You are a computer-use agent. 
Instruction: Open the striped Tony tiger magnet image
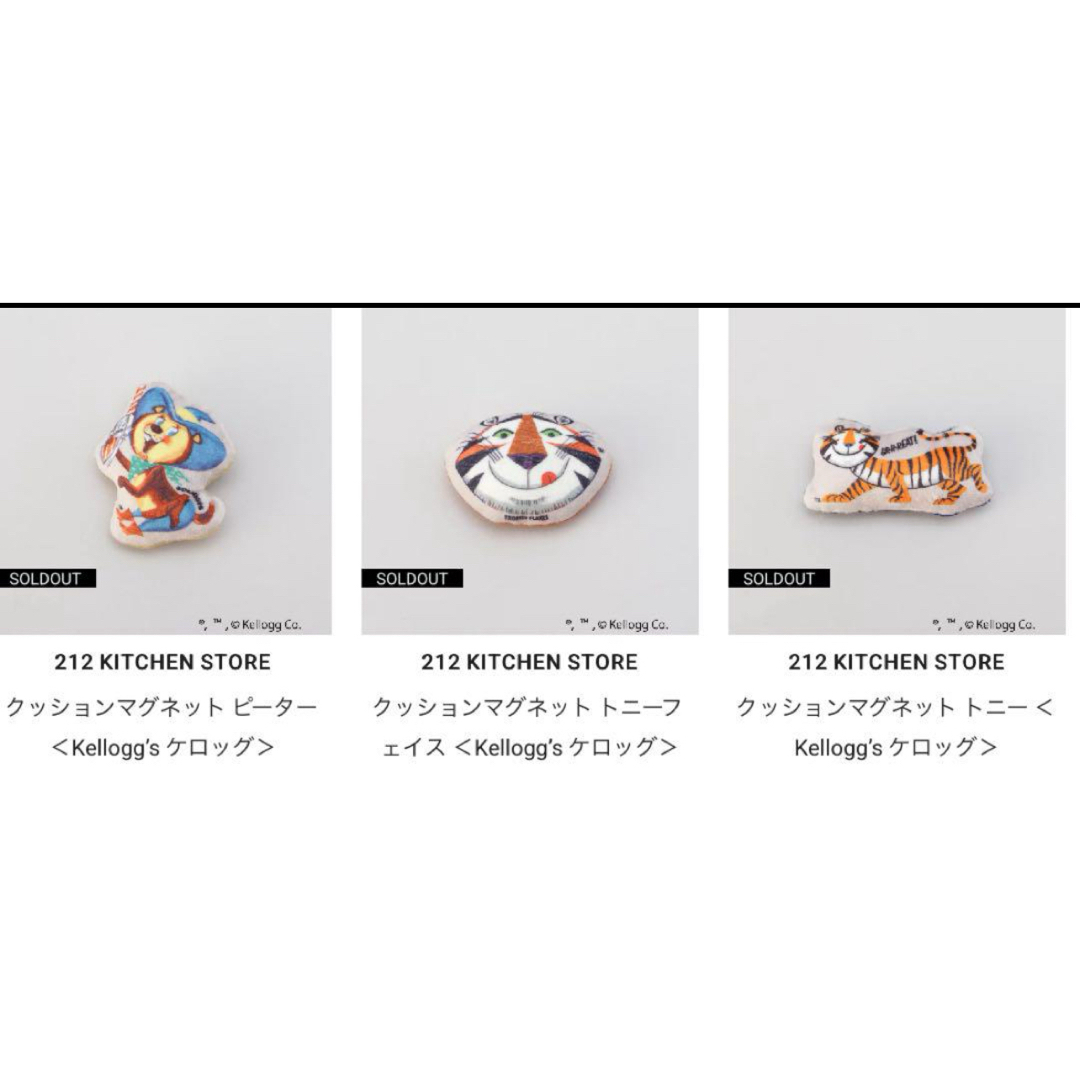[x=897, y=471]
